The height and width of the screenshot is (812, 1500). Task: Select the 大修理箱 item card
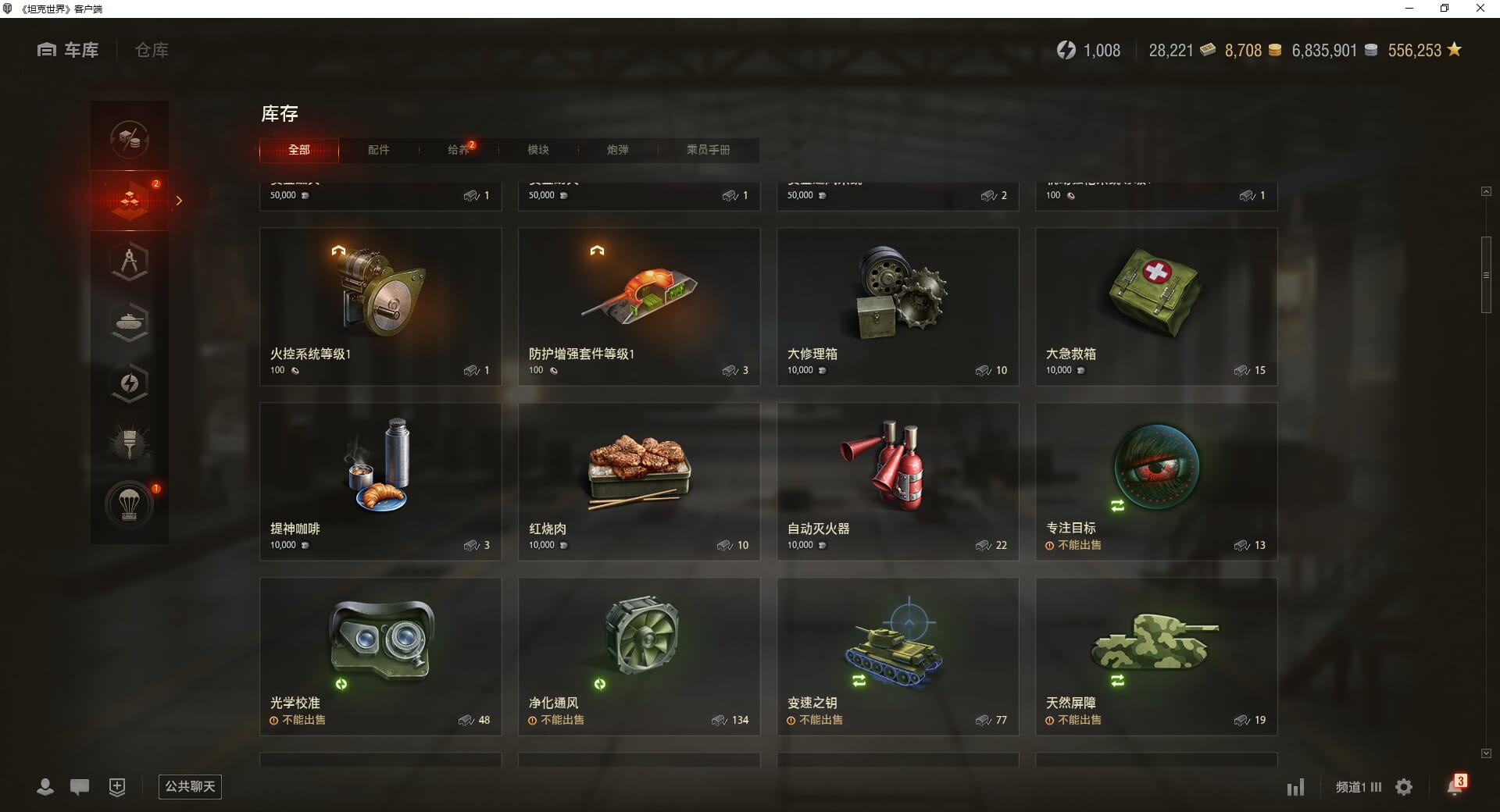[898, 306]
